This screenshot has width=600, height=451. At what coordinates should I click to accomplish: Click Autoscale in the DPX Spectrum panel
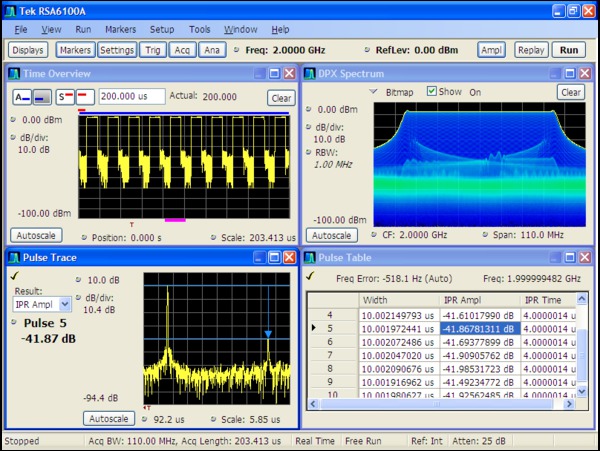point(331,235)
